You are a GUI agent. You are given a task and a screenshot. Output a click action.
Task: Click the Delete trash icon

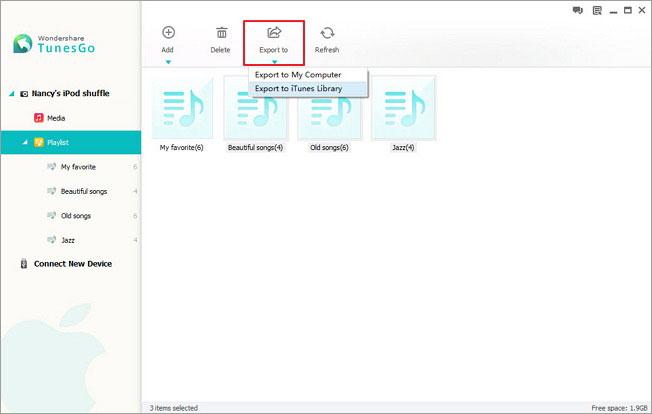(220, 32)
